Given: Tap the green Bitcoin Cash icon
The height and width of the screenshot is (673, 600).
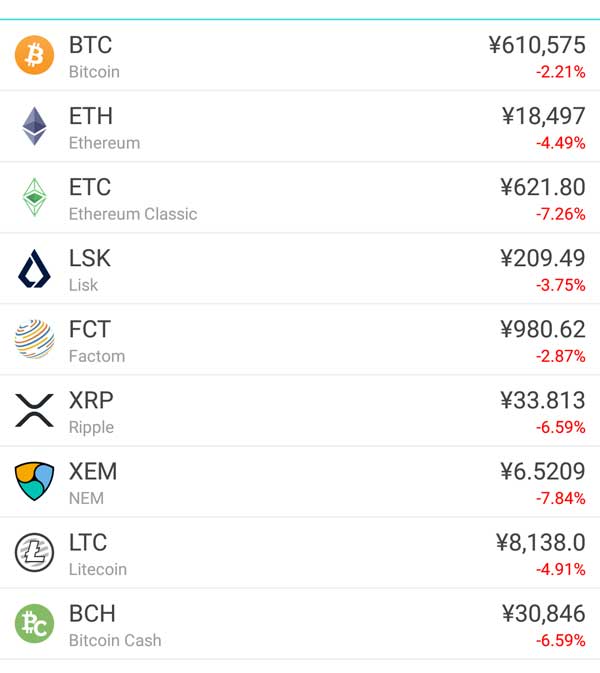Looking at the screenshot, I should [x=35, y=623].
